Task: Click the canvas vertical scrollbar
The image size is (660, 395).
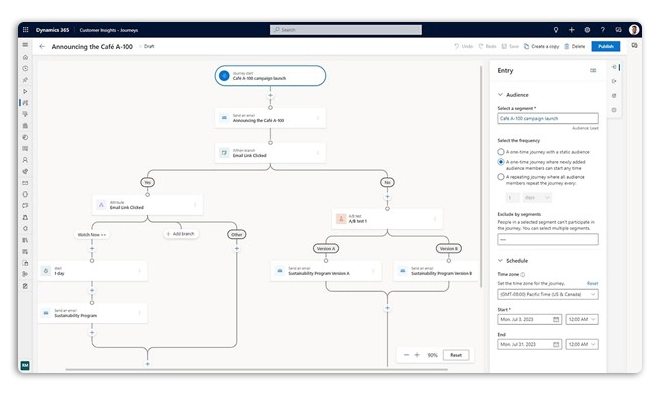Action: click(481, 176)
